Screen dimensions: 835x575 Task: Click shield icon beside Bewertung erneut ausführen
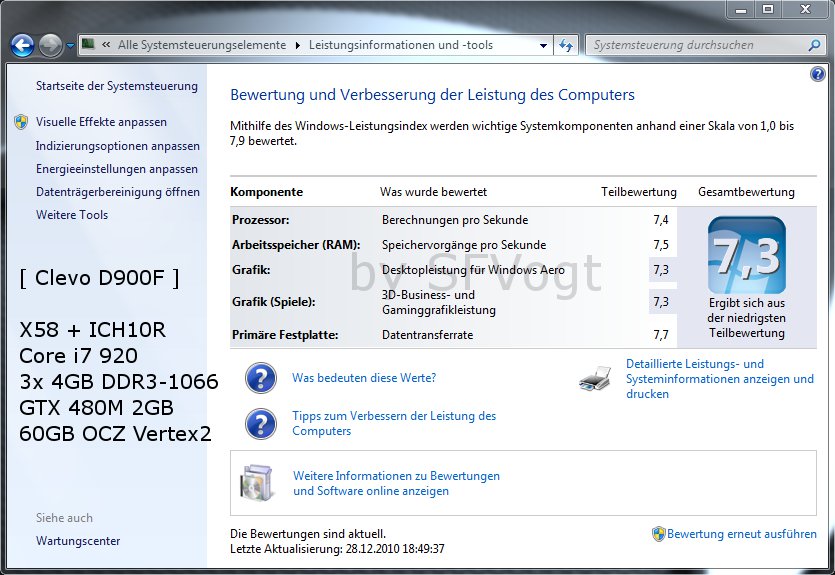pos(659,534)
